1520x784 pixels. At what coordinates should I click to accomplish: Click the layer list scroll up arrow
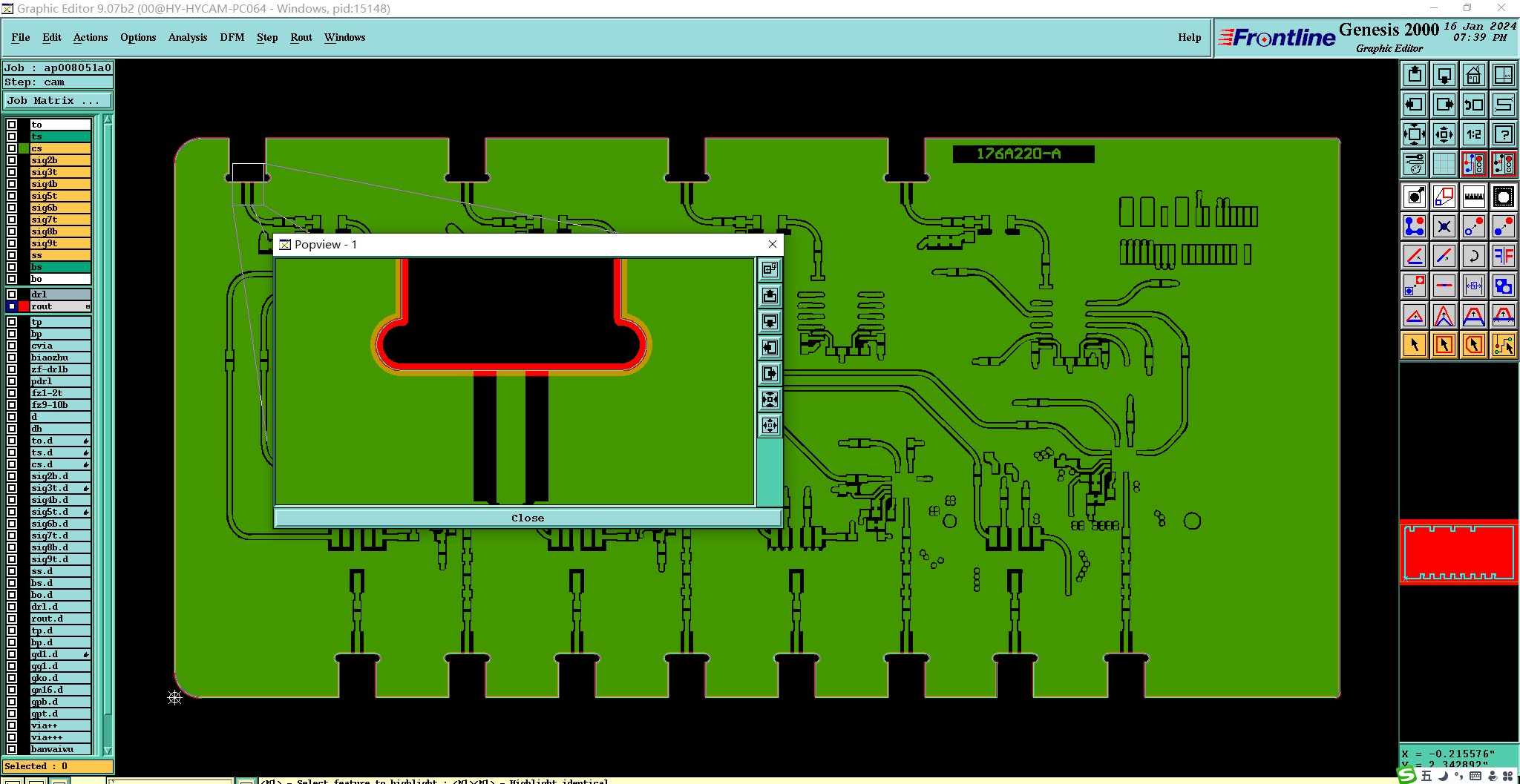coord(108,119)
